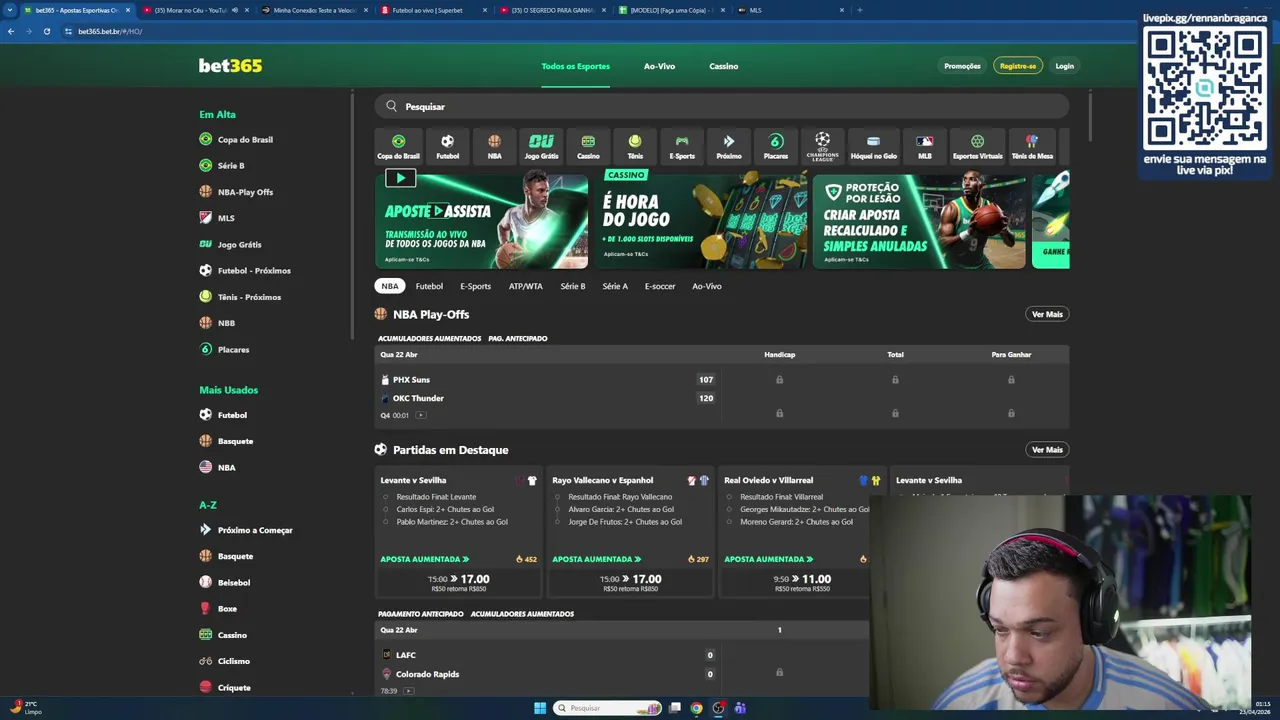
Task: Select the Série A filter tab
Action: pos(615,286)
